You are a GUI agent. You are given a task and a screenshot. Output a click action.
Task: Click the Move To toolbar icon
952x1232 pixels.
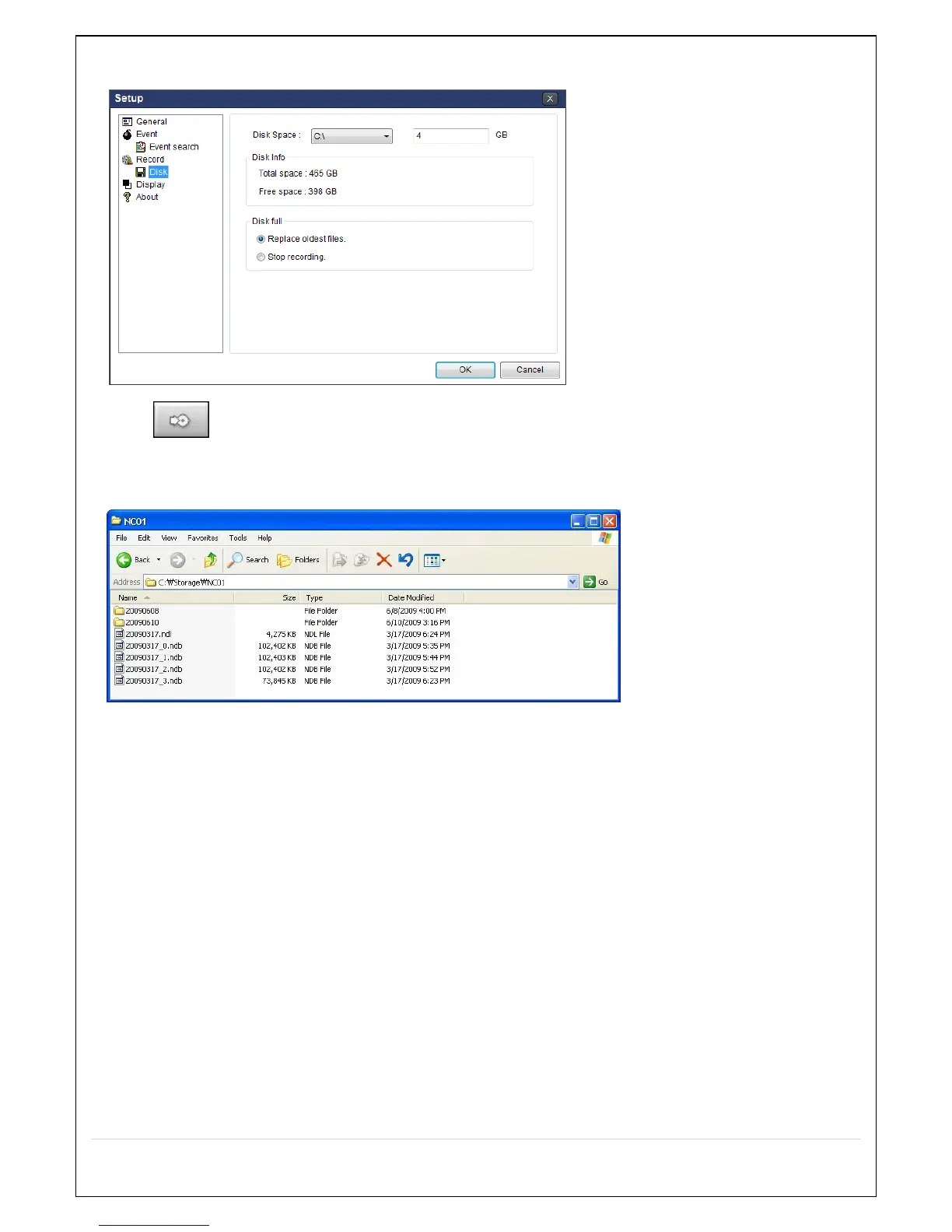pyautogui.click(x=339, y=560)
